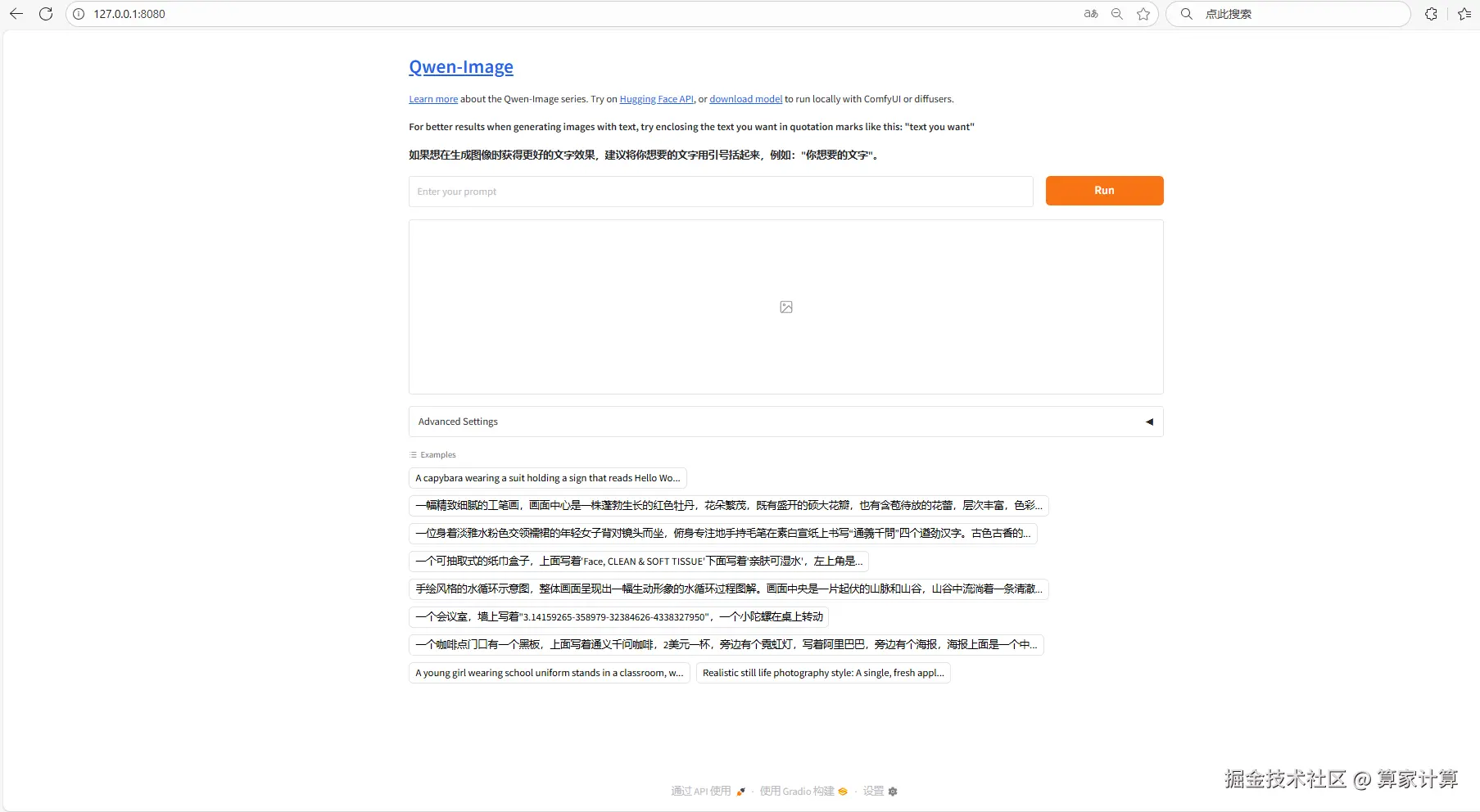
Task: Add page to favorites via star icon
Action: click(x=1143, y=14)
